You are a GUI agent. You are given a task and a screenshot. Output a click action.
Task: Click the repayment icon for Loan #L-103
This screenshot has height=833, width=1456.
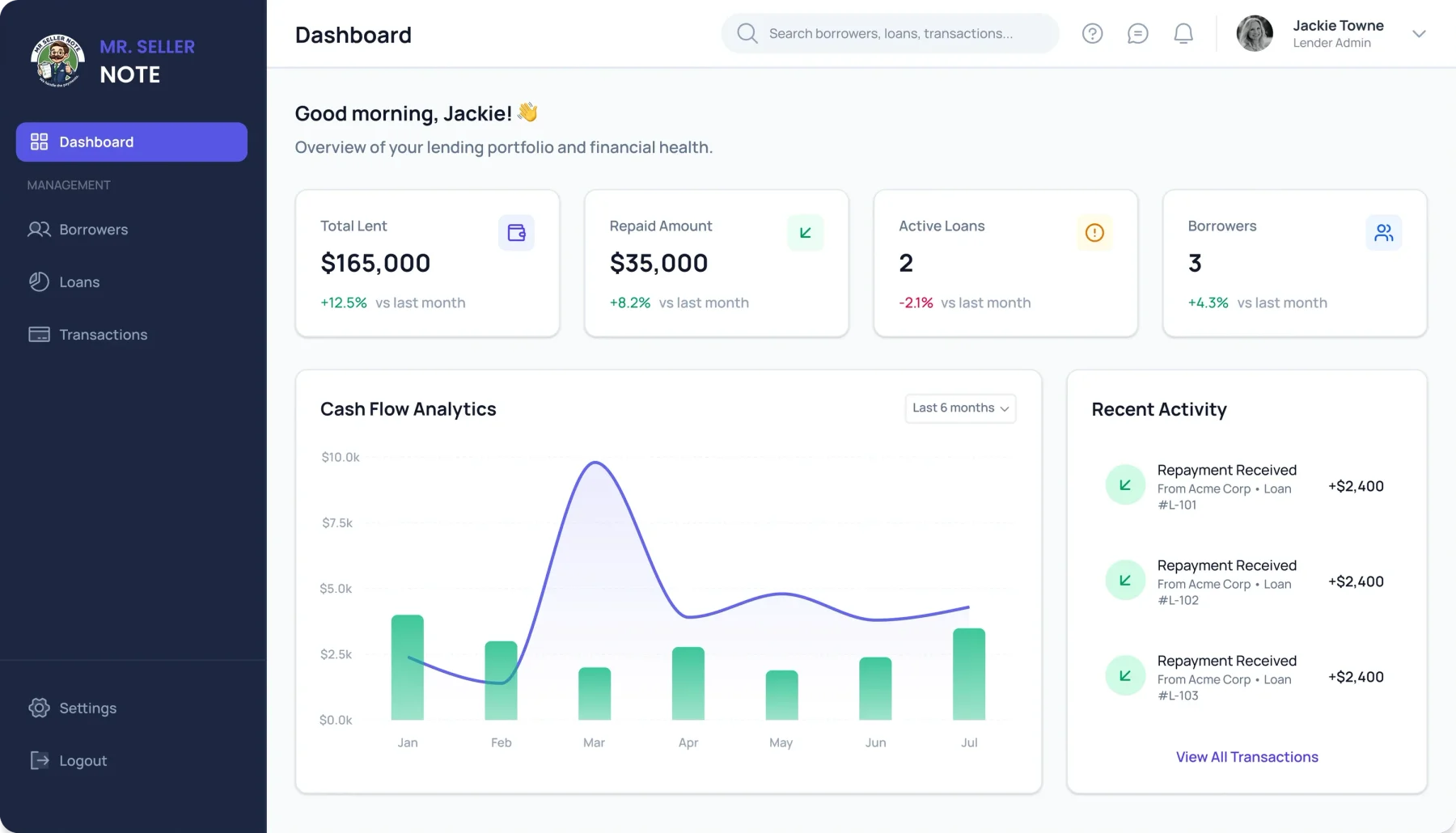point(1125,676)
